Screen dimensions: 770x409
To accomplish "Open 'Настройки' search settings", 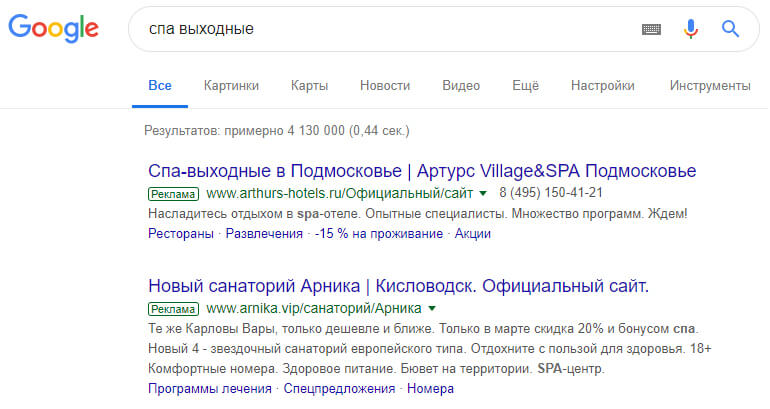I will 603,85.
